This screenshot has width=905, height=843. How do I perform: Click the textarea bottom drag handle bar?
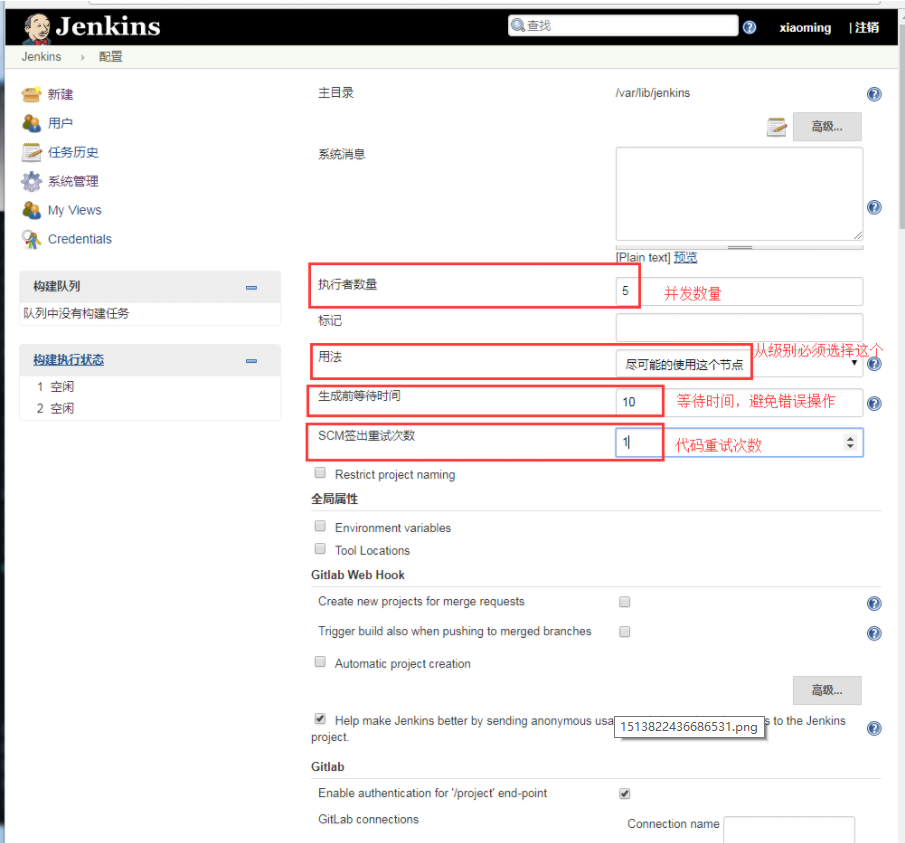pos(739,247)
